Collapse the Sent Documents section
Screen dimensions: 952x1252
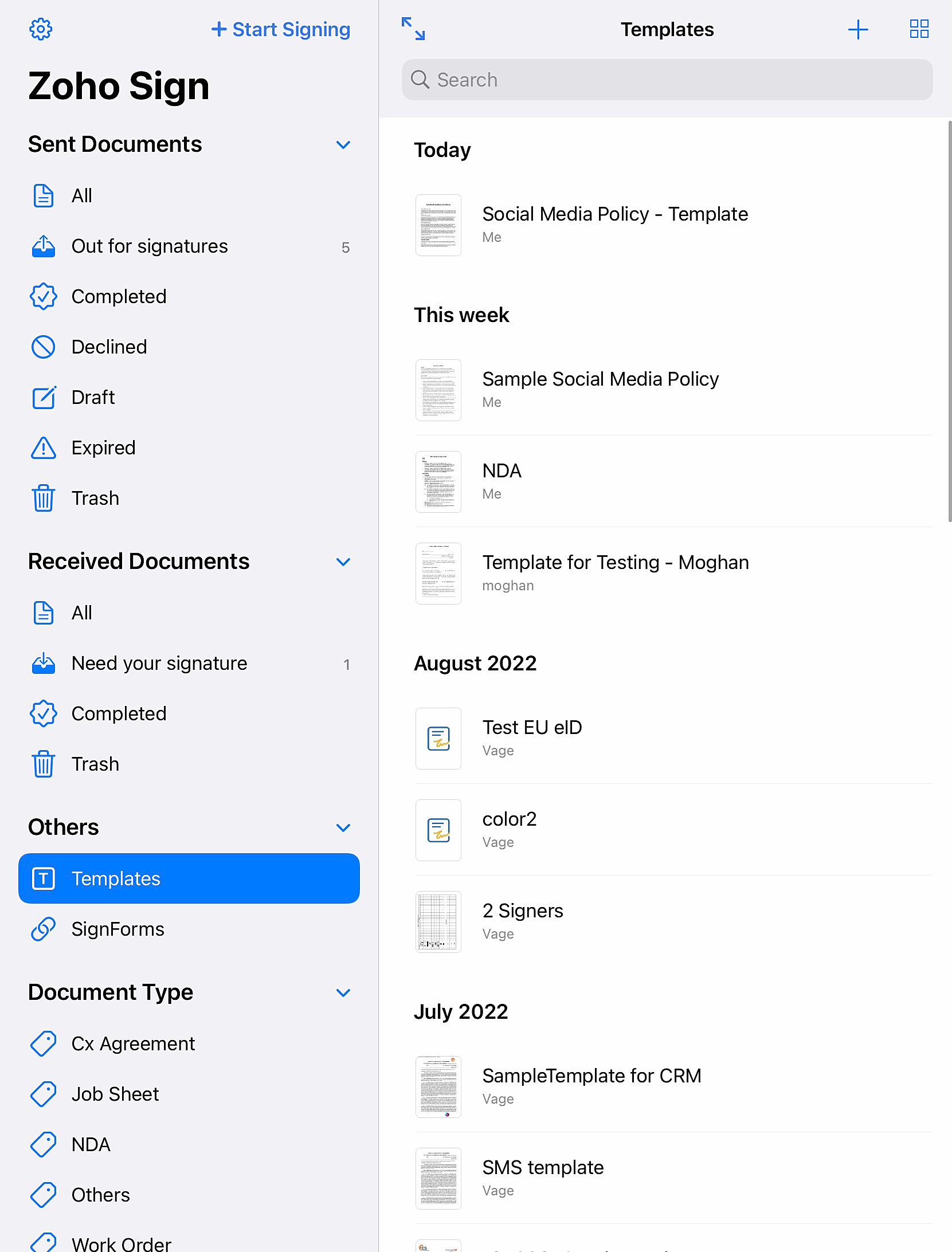[x=343, y=144]
